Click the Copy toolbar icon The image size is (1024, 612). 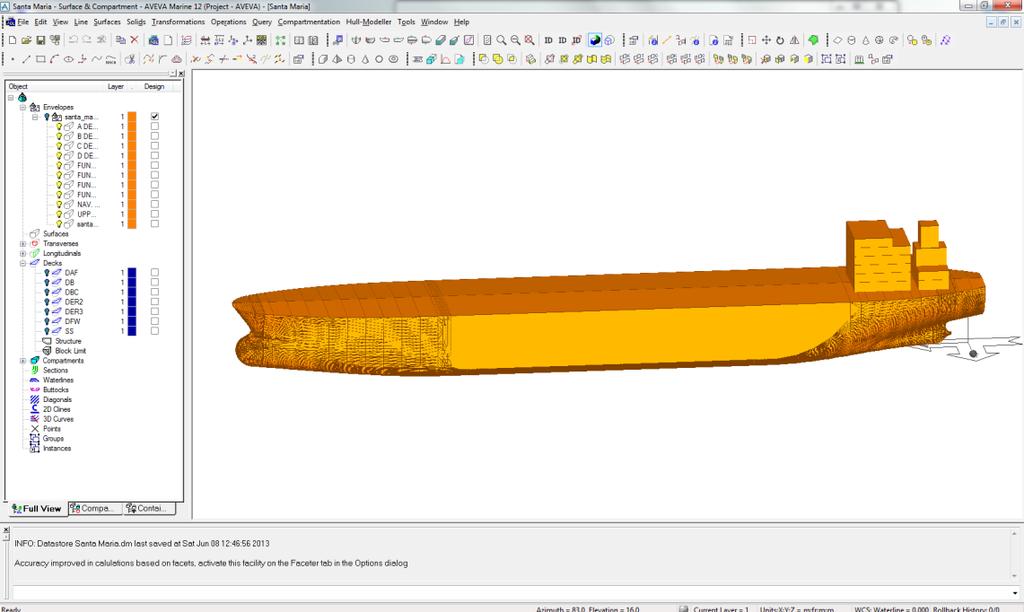click(121, 40)
